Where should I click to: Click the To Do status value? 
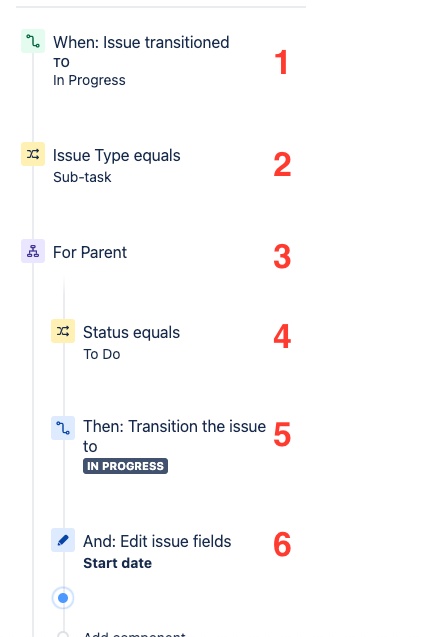(102, 354)
